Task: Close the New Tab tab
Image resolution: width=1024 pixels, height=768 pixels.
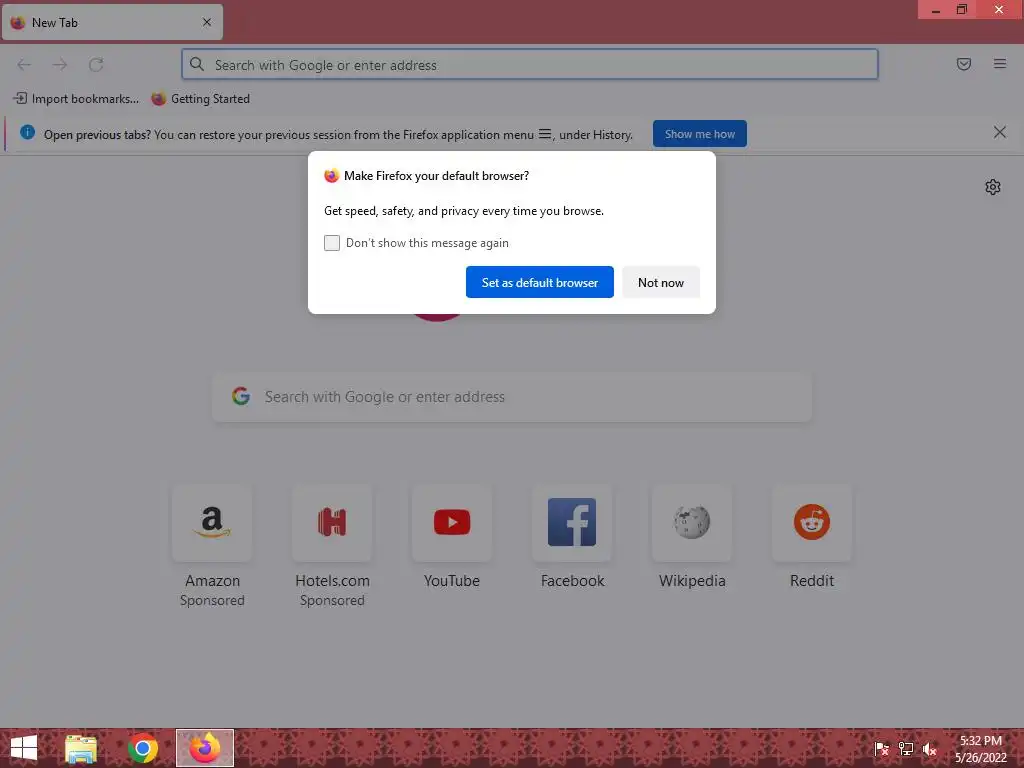Action: 207,22
